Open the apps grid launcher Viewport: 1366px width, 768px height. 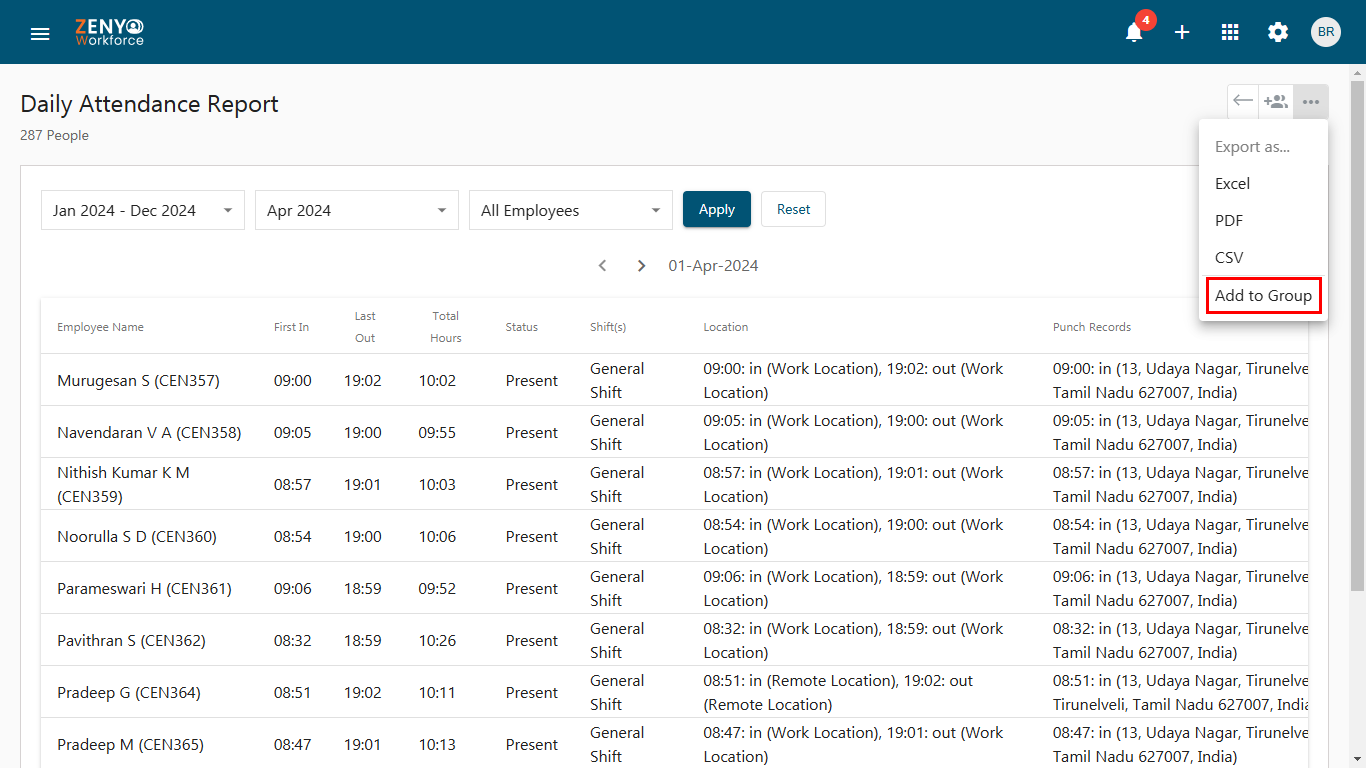point(1230,32)
